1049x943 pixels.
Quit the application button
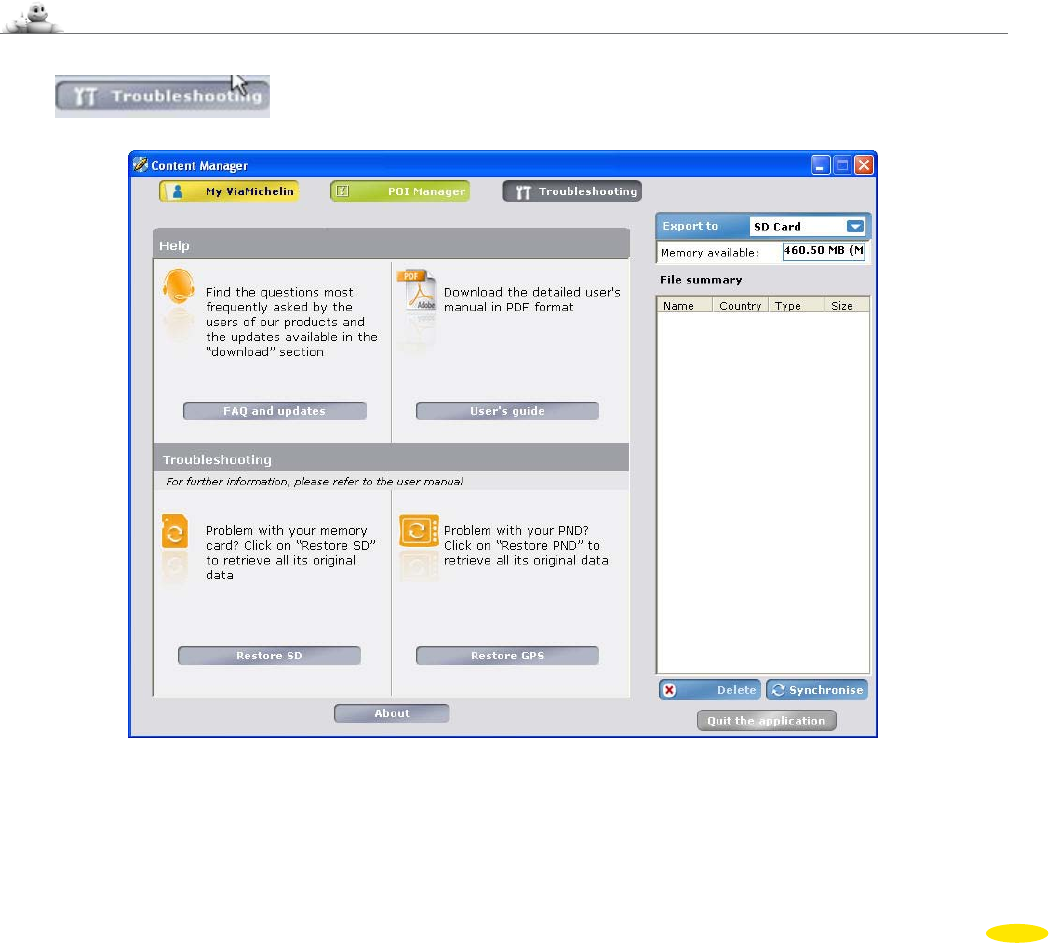[x=766, y=720]
